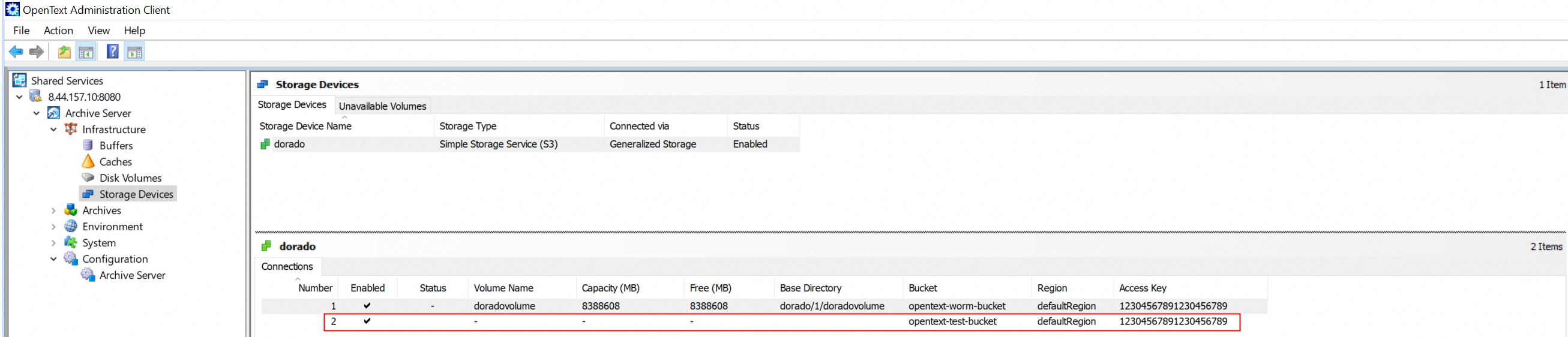Toggle the Show/Hide console tree icon

coord(86,52)
